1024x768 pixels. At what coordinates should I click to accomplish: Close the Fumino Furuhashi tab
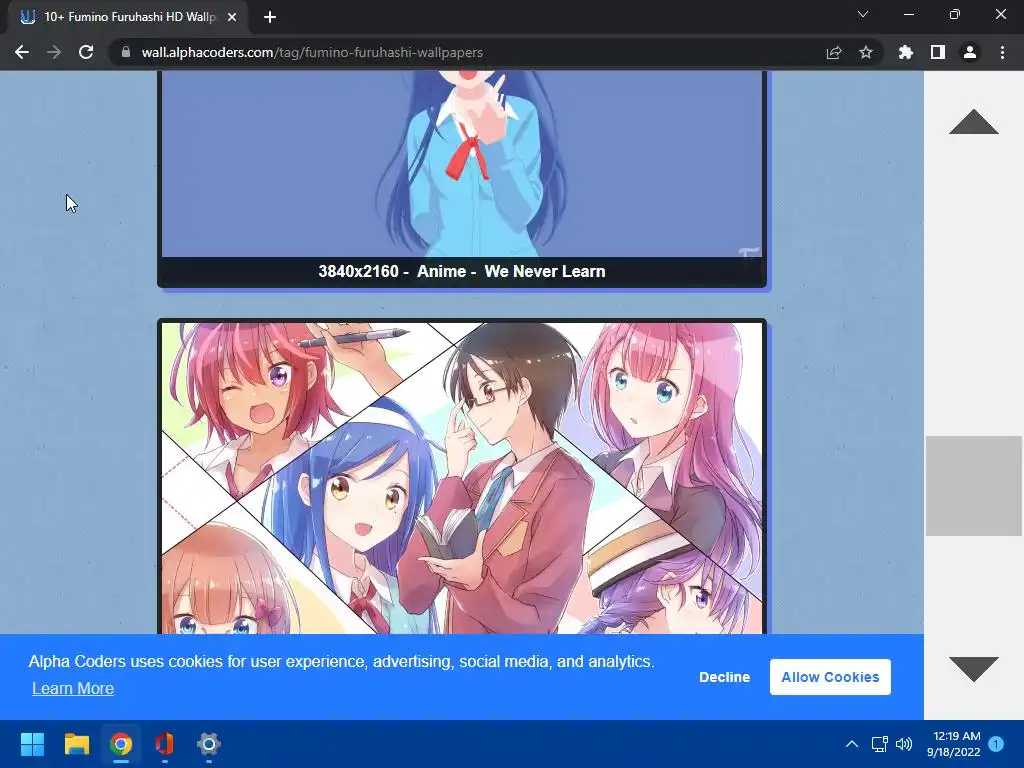pos(232,17)
